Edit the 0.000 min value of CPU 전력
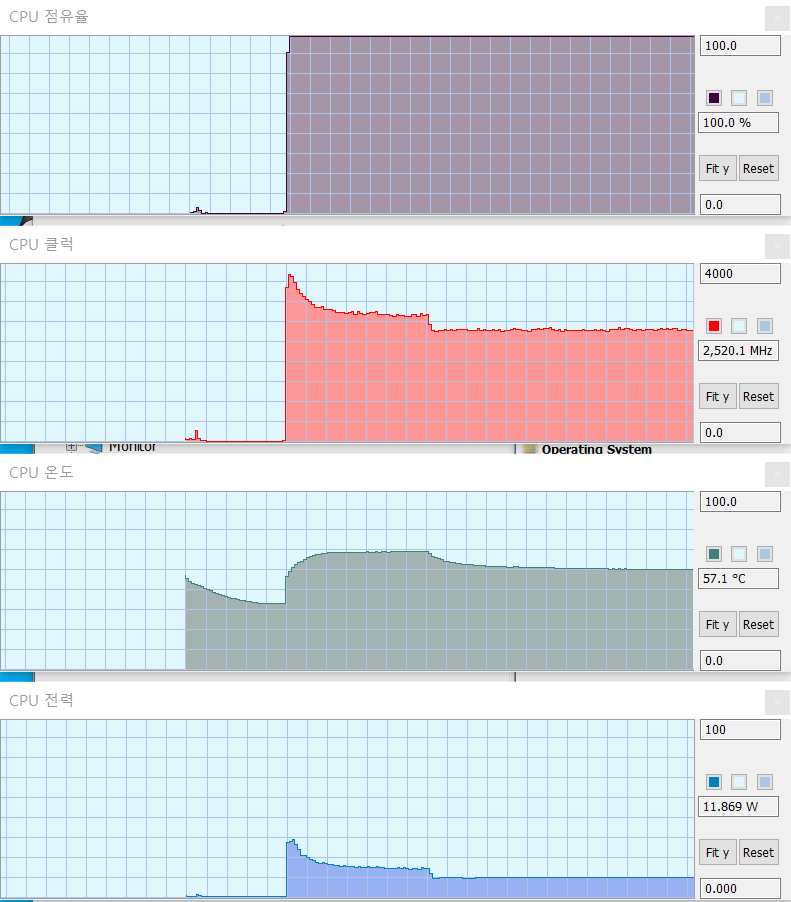 [740, 888]
